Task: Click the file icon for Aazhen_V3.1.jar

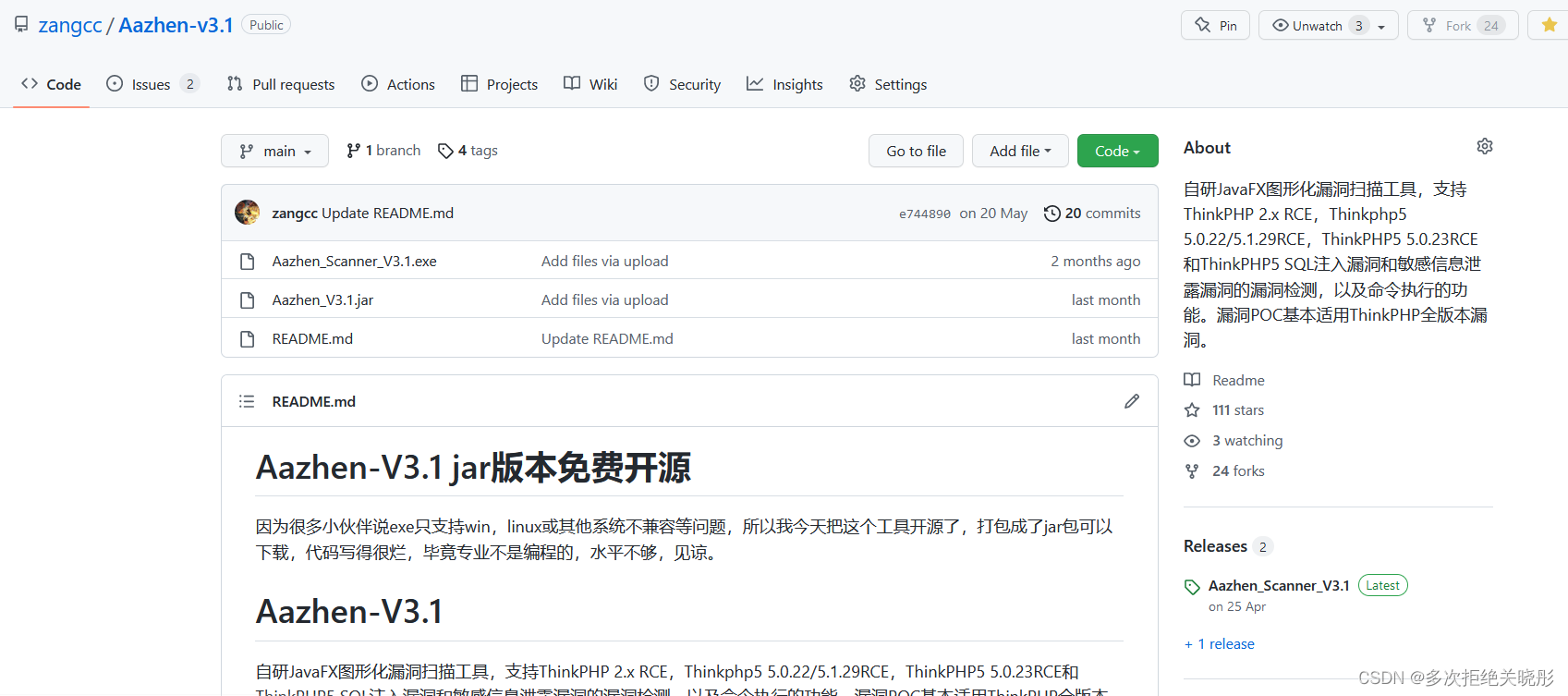Action: pos(247,300)
